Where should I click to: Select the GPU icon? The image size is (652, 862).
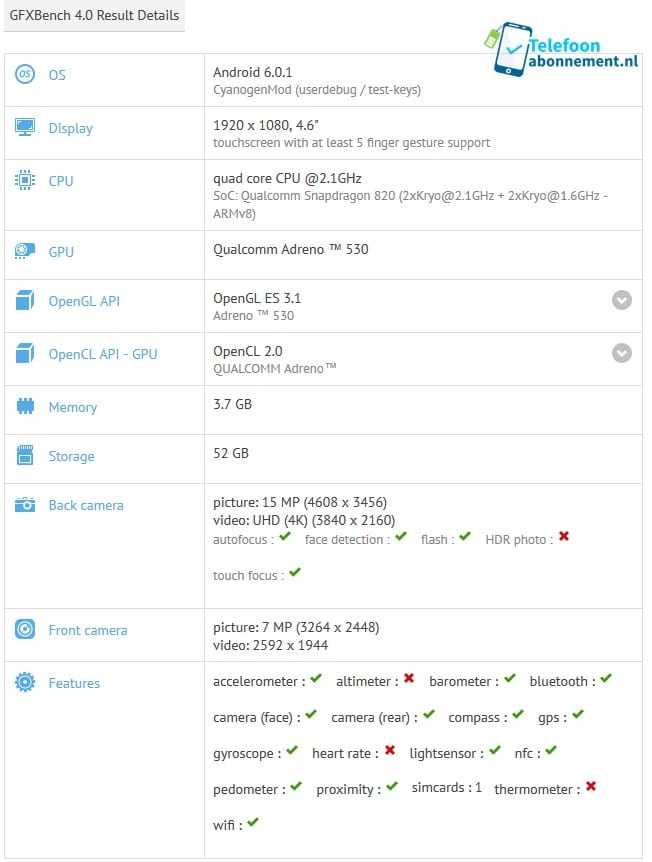click(x=25, y=252)
